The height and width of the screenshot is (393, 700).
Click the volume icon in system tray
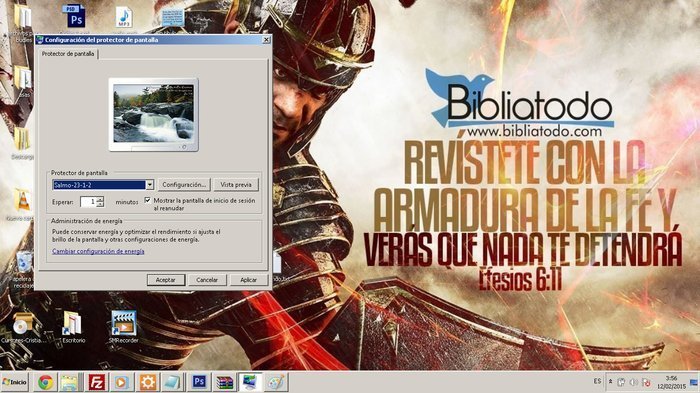pyautogui.click(x=633, y=382)
